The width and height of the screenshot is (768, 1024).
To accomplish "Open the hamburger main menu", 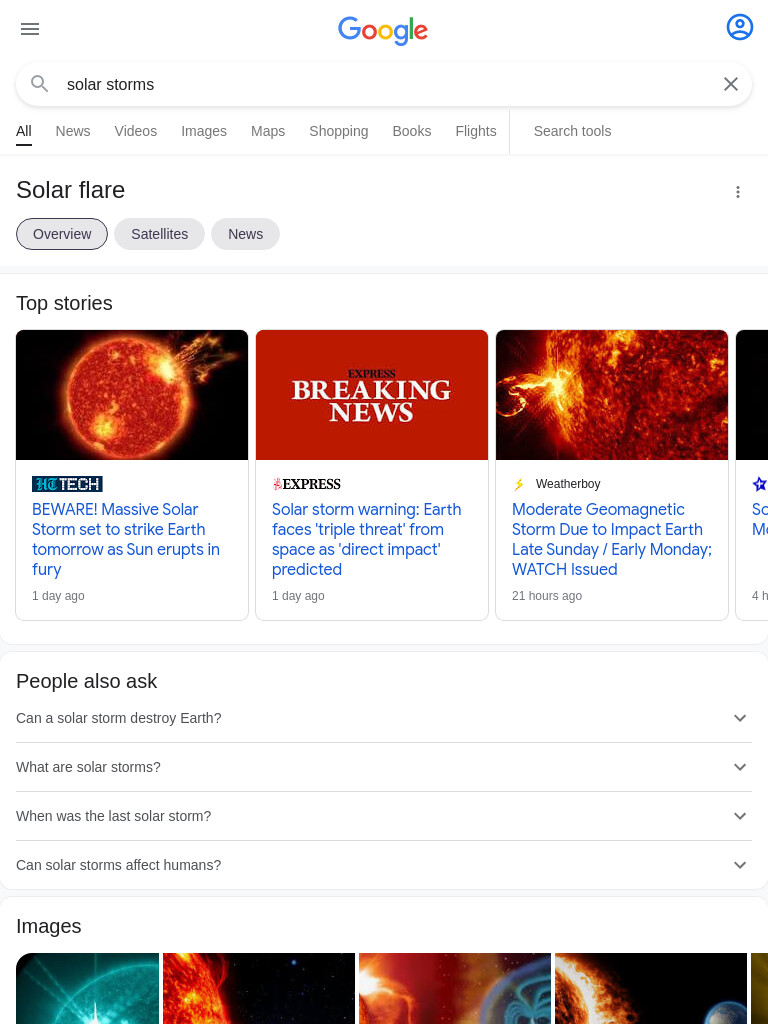I will (30, 29).
